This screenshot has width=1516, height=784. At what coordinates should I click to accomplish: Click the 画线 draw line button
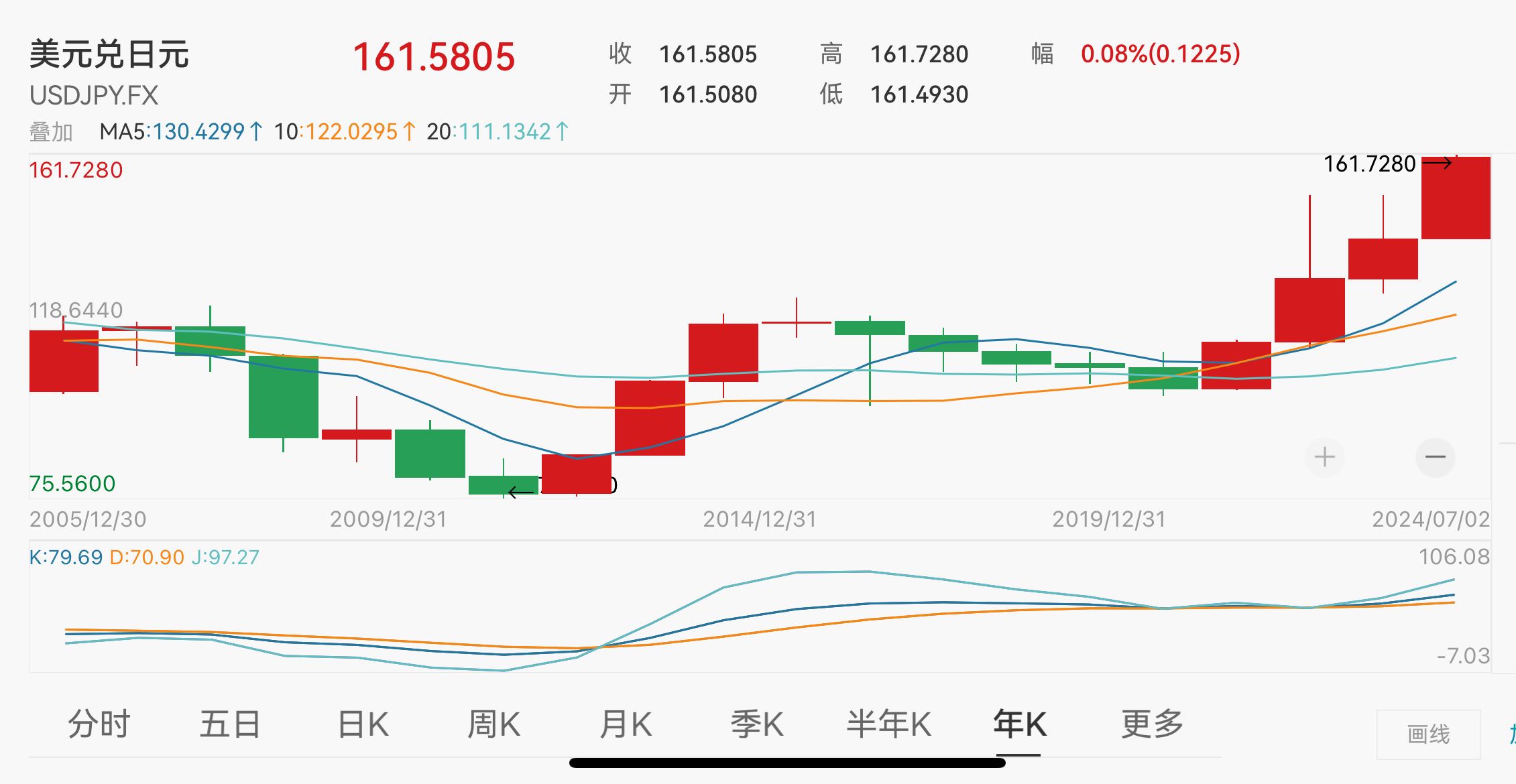tap(1428, 734)
